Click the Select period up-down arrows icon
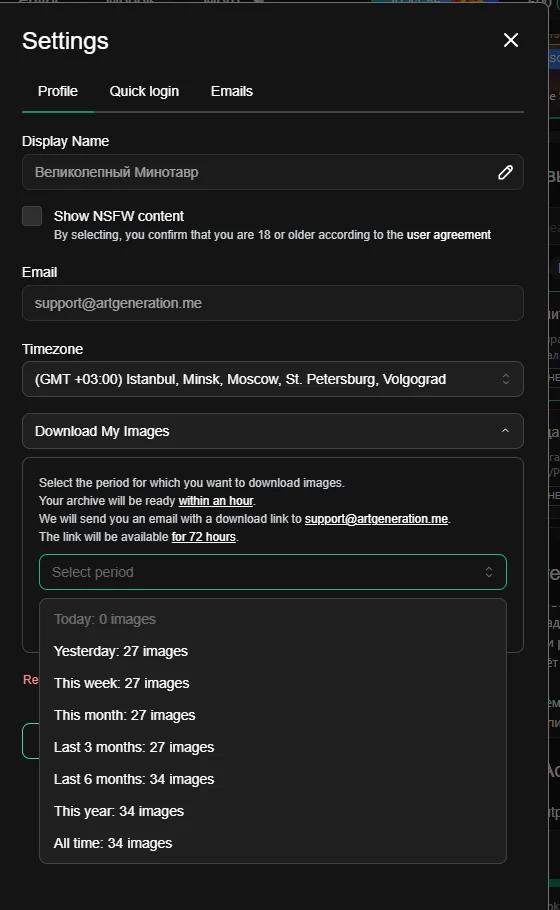Viewport: 560px width, 910px height. point(489,572)
